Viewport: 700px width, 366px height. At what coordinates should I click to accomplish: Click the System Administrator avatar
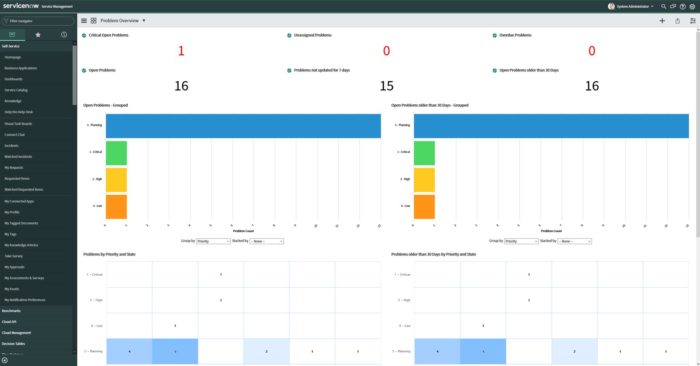(x=611, y=6)
